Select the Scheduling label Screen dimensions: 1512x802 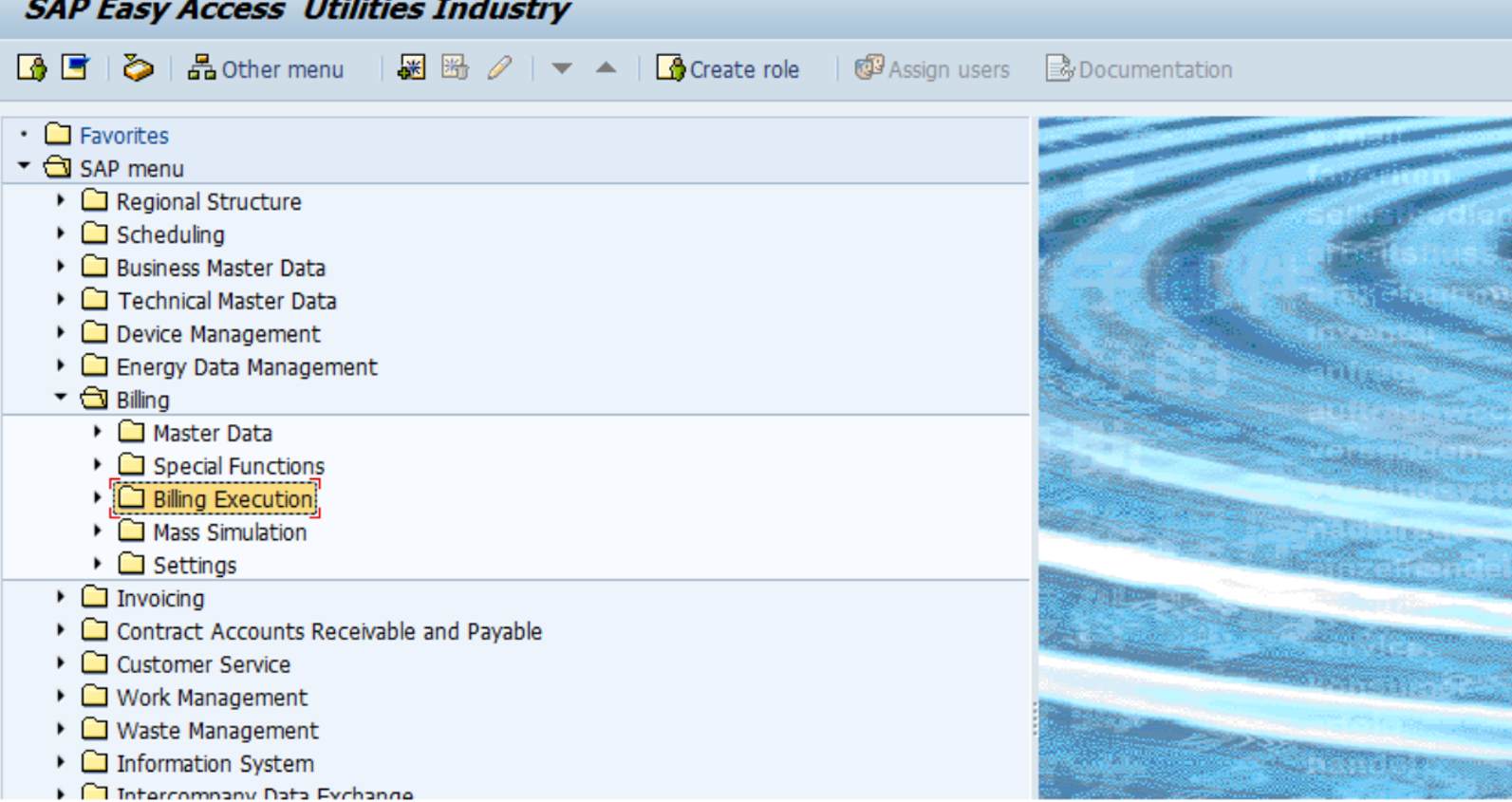coord(171,235)
